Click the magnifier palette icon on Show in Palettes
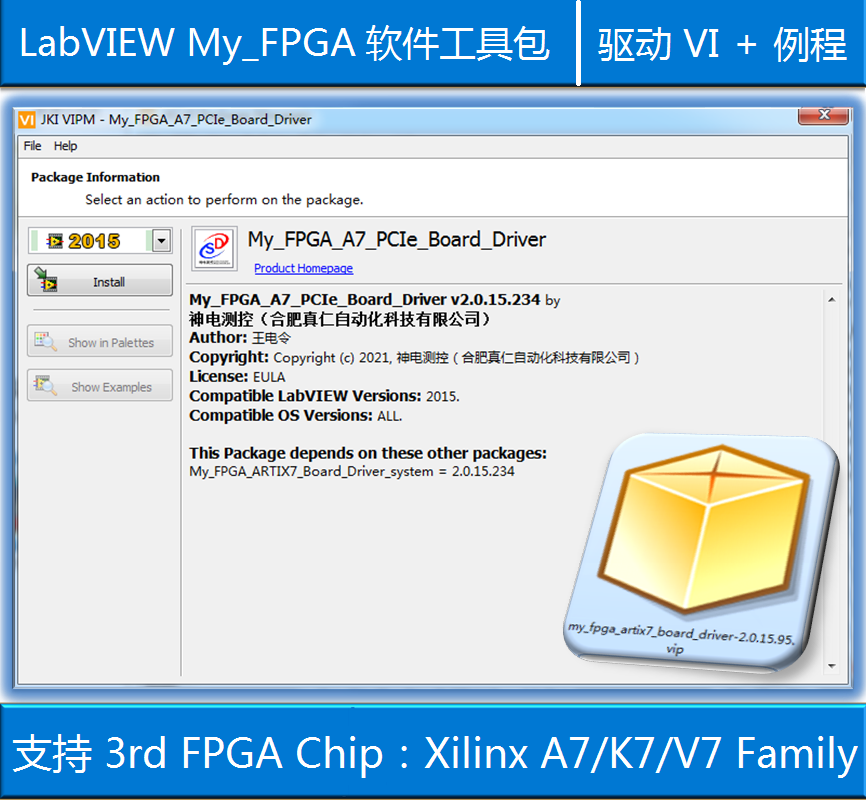This screenshot has height=800, width=866. coord(43,341)
